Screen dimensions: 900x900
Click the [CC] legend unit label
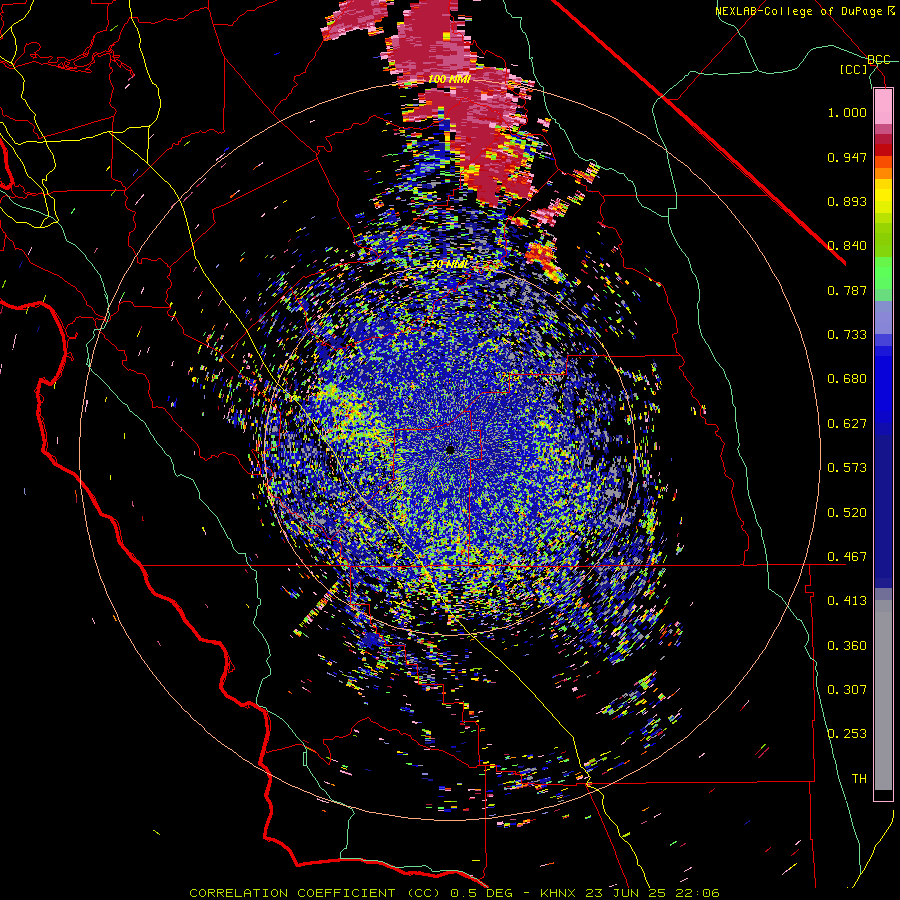tap(854, 69)
